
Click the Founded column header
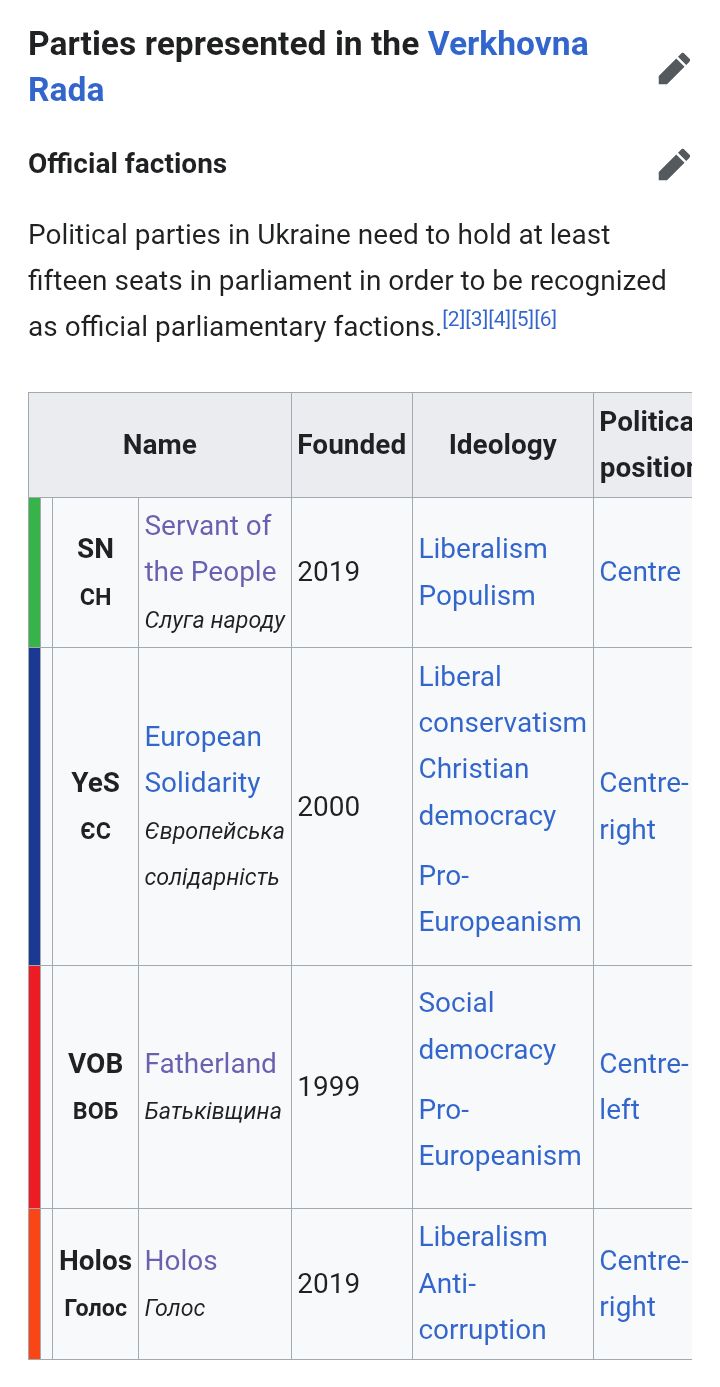coord(351,445)
